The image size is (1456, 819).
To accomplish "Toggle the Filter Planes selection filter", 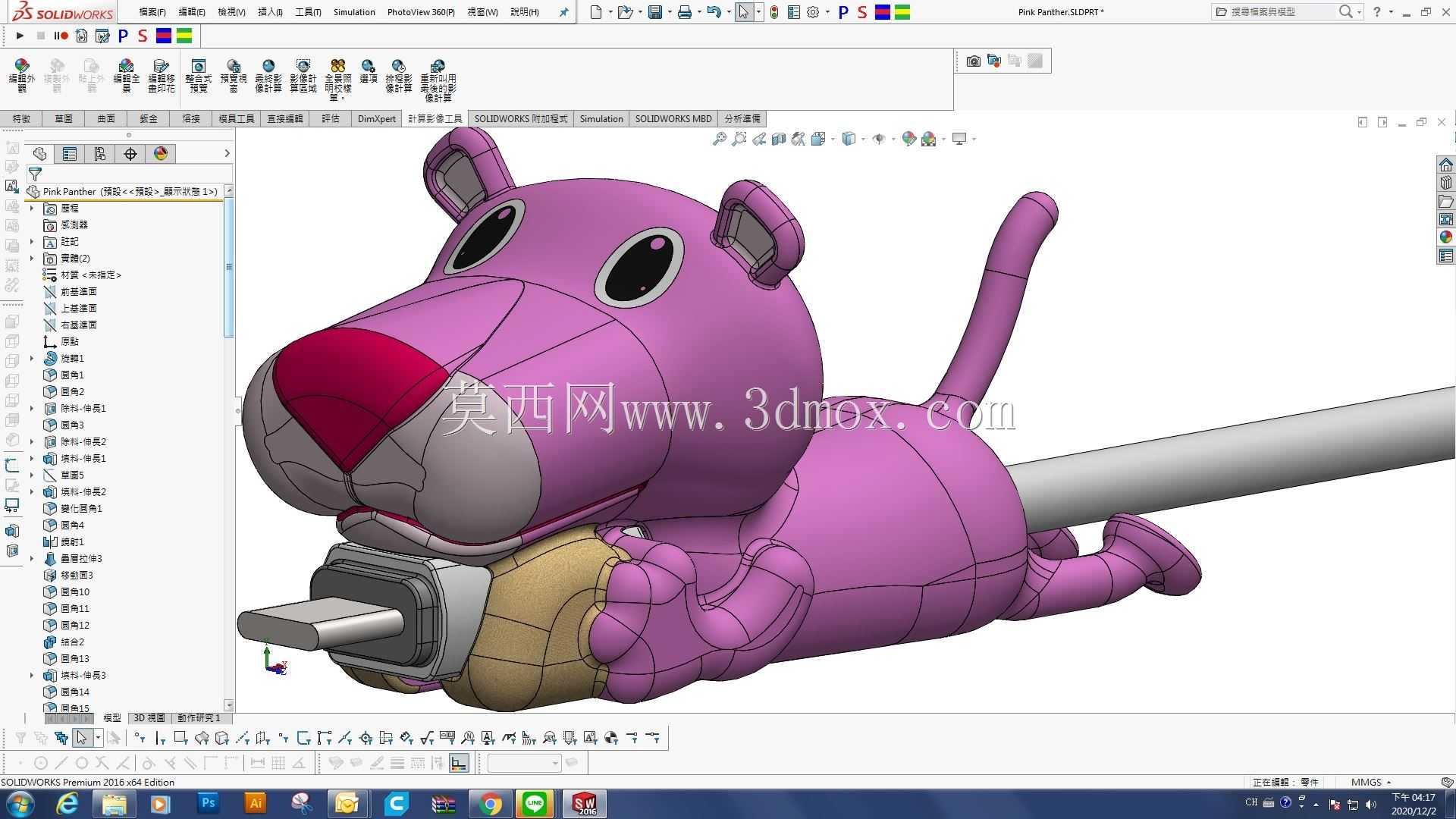I will click(263, 738).
